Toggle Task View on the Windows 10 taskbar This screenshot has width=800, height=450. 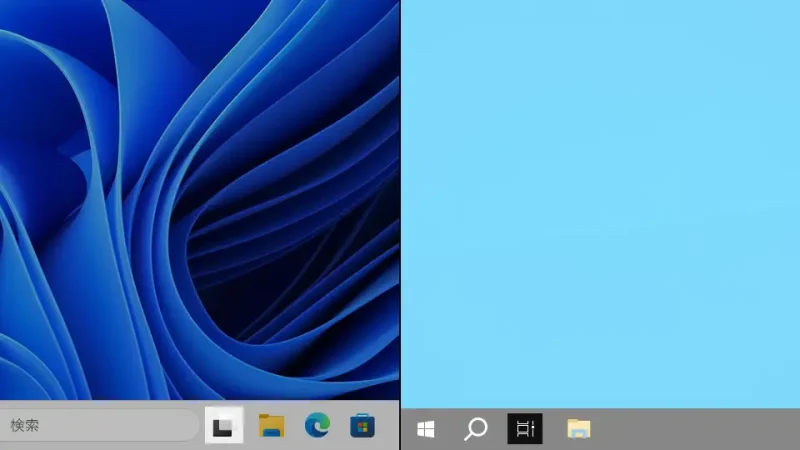525,429
